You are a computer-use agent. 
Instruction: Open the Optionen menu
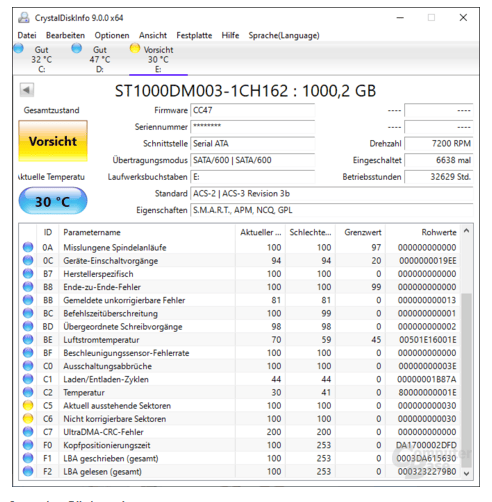112,35
